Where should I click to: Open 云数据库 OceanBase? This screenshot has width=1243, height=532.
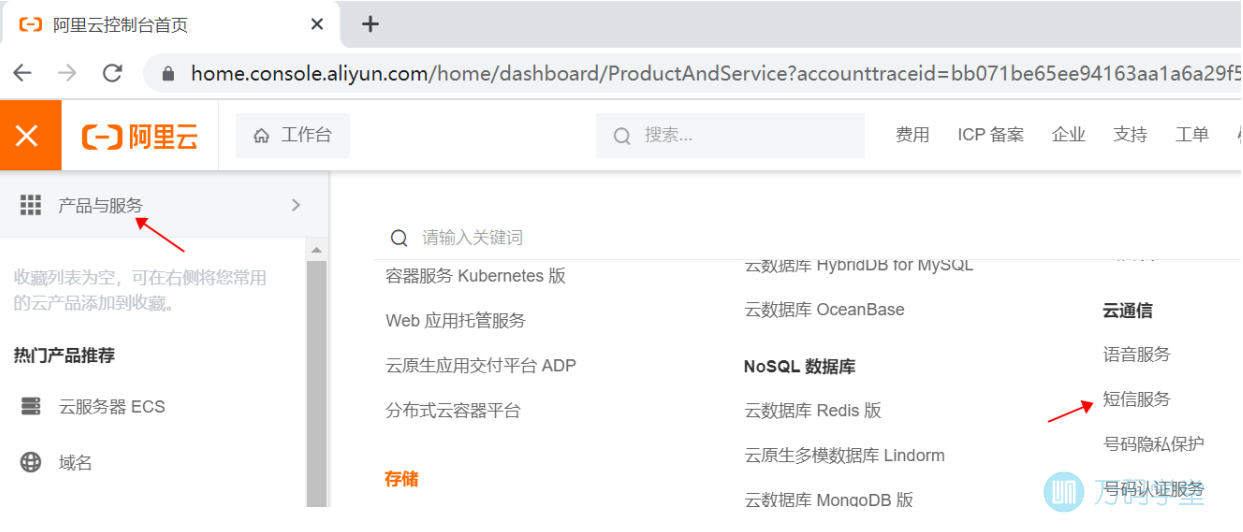point(825,310)
